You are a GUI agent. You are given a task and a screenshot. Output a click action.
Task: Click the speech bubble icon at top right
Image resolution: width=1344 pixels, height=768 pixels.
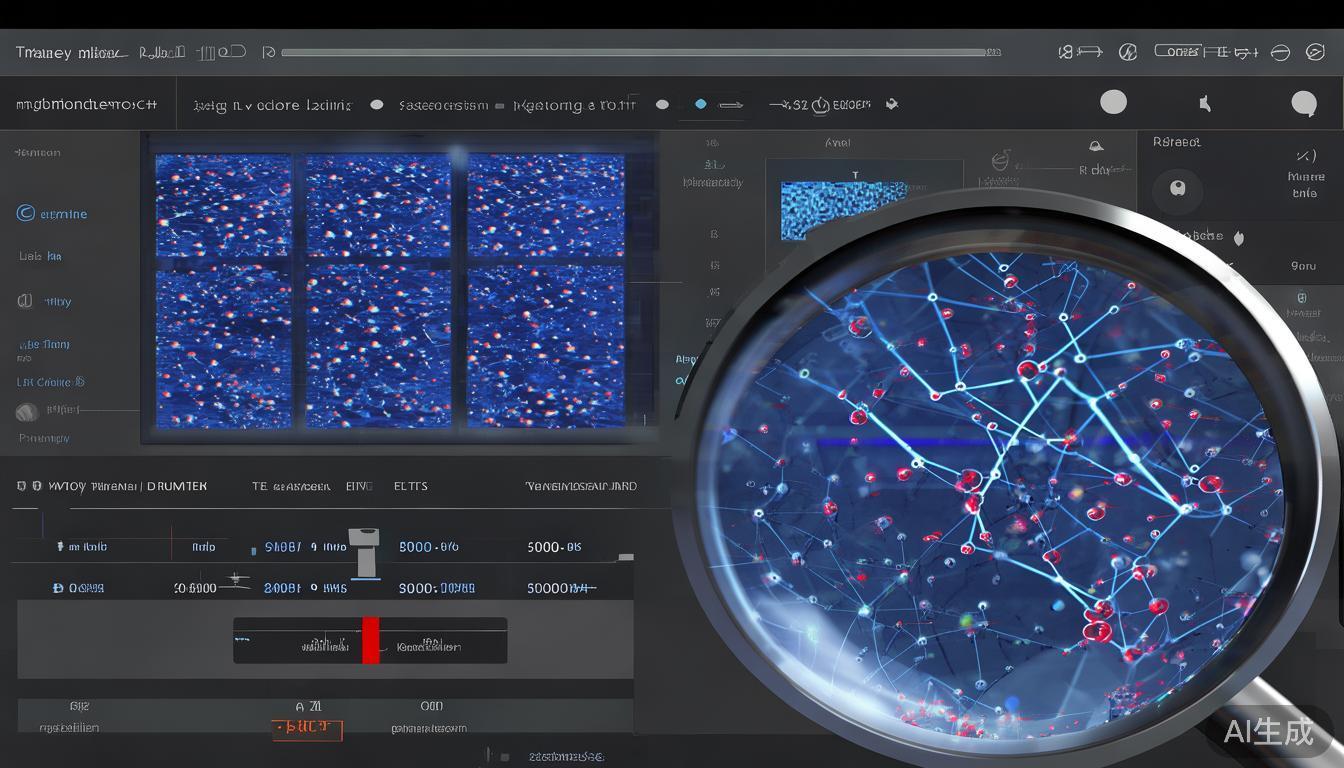tap(1304, 103)
